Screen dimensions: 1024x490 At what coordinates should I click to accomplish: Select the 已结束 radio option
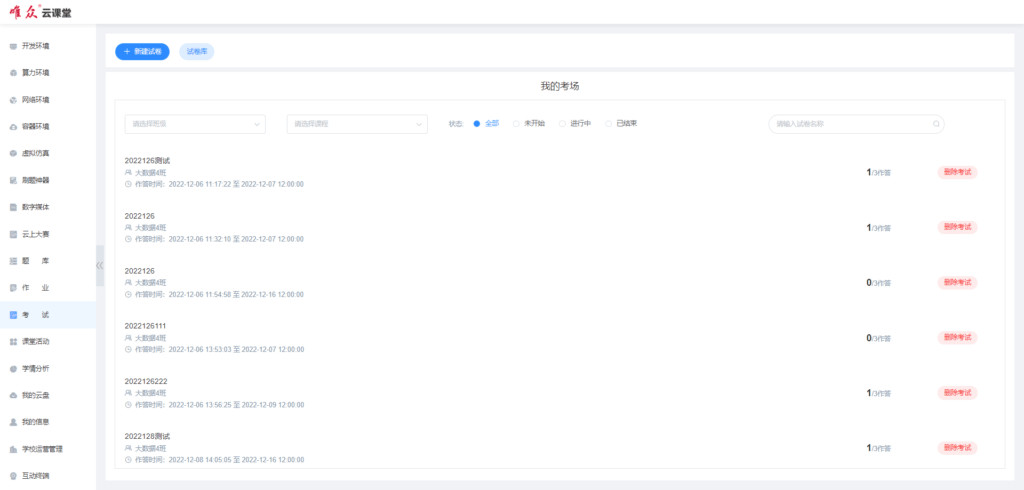(x=609, y=124)
